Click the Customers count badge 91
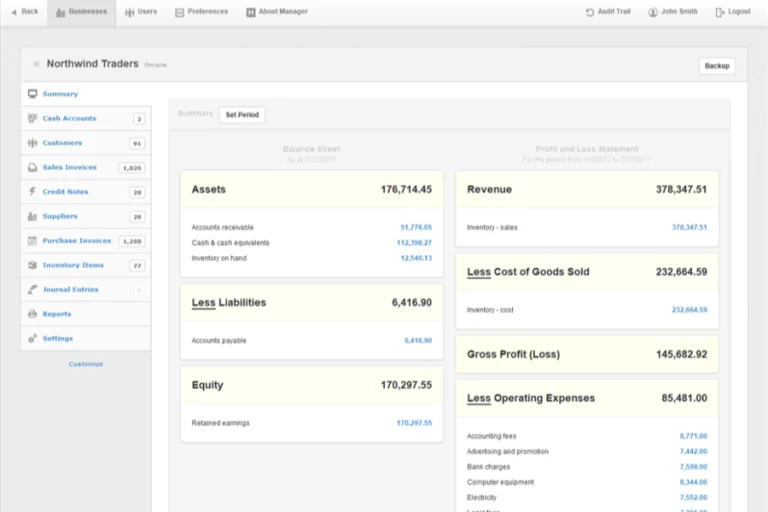The image size is (768, 512). pyautogui.click(x=137, y=143)
